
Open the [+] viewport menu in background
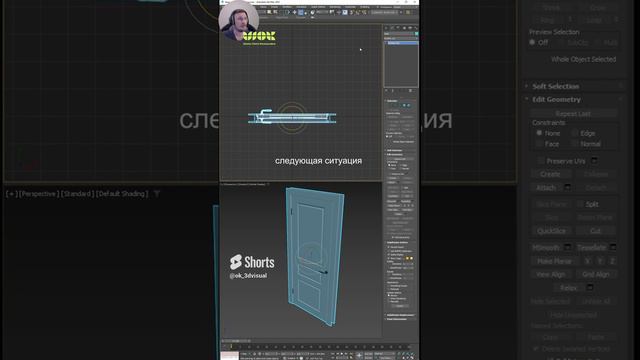click(12, 194)
